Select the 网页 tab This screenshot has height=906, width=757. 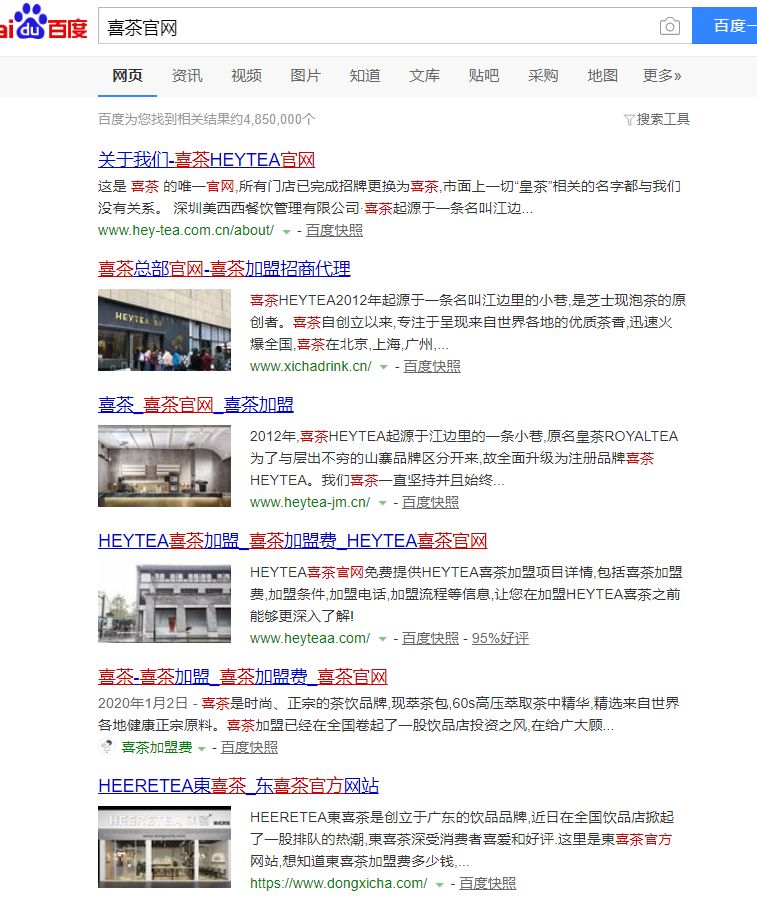(127, 76)
